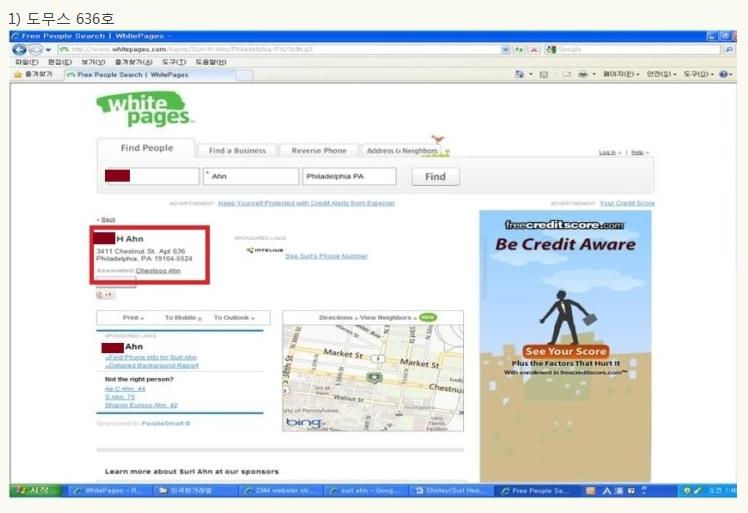Open the To Mobile dropdown
The image size is (748, 513).
coord(183,318)
